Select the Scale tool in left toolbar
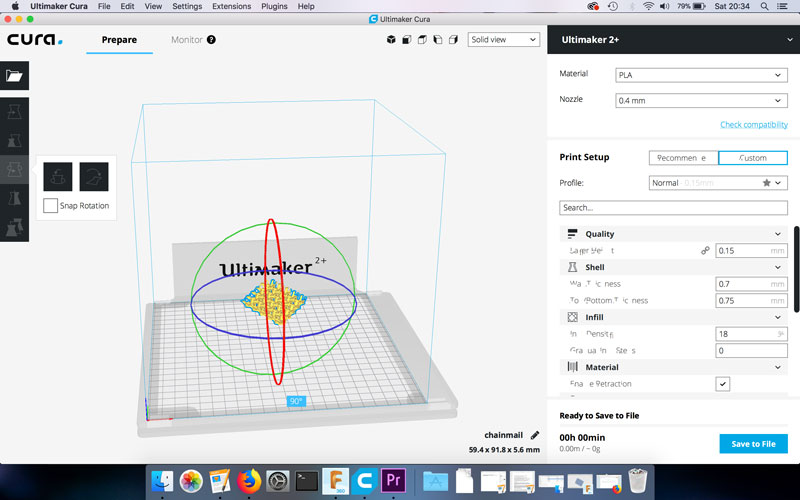The height and width of the screenshot is (500, 800). (x=14, y=140)
